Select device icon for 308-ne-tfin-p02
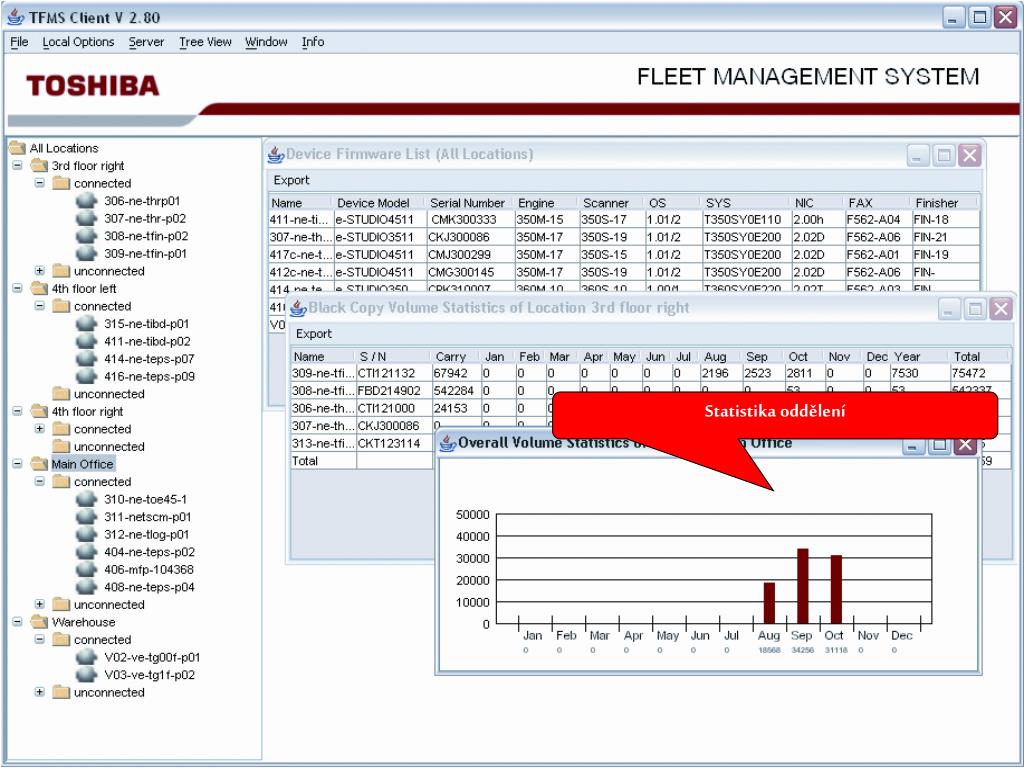The height and width of the screenshot is (768, 1024). pyautogui.click(x=86, y=236)
